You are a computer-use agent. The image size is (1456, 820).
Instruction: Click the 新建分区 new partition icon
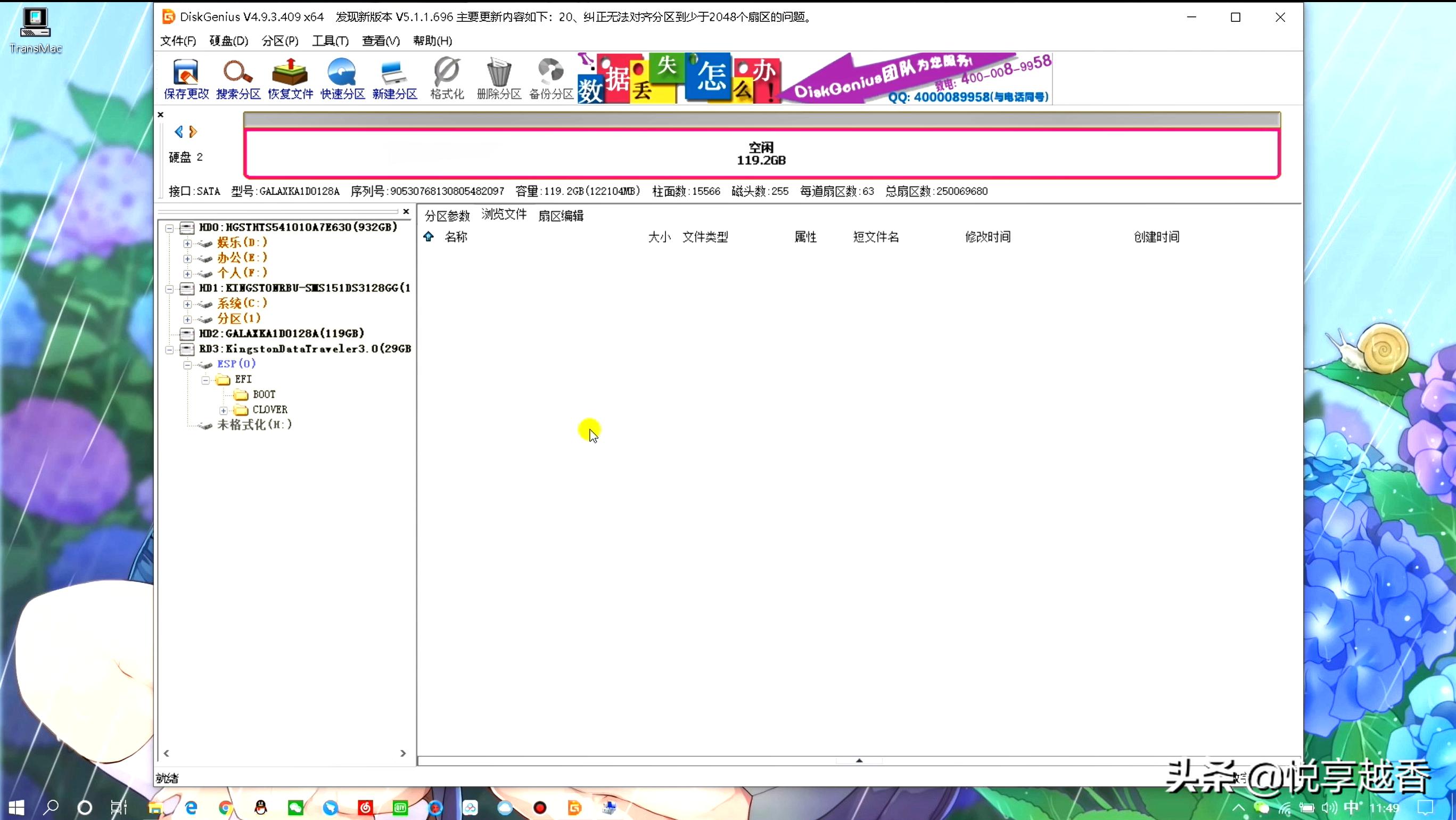[x=394, y=78]
